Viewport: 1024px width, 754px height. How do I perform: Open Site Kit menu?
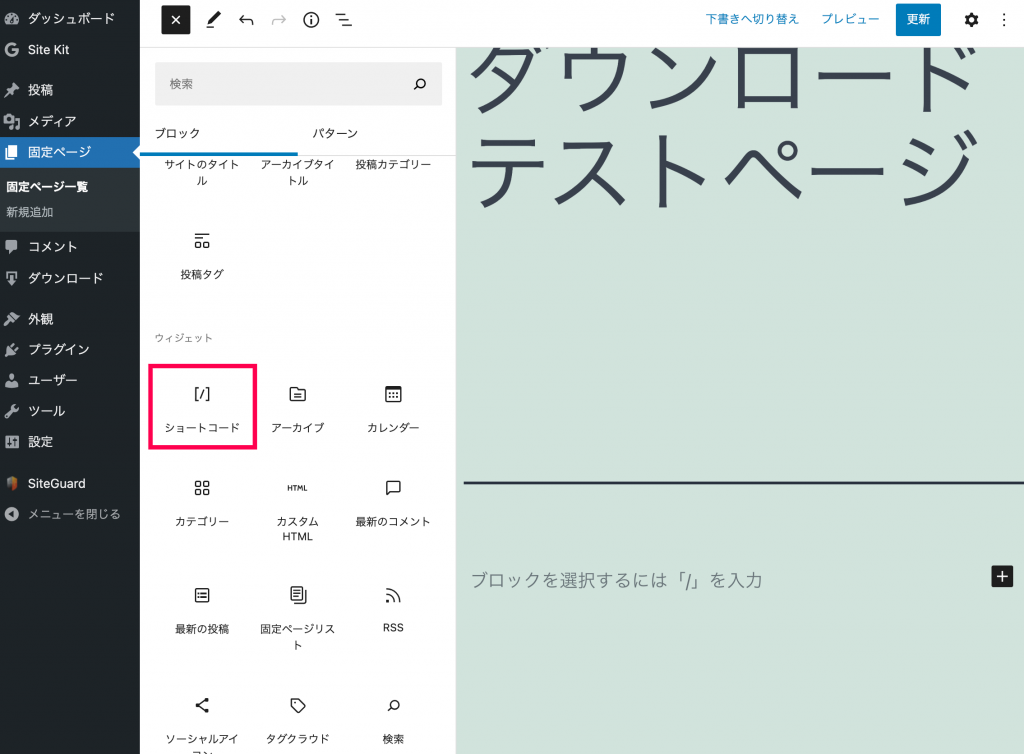point(70,50)
